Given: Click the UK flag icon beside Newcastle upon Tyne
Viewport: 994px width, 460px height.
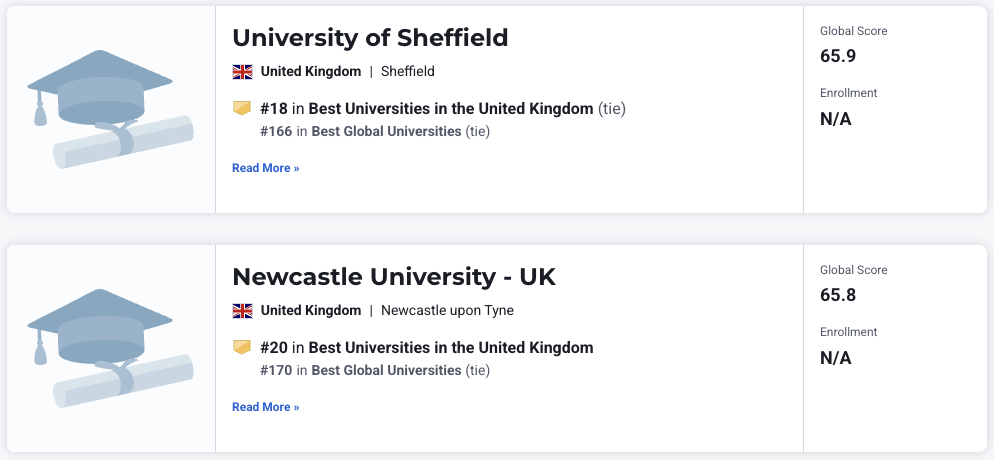Looking at the screenshot, I should tap(242, 310).
